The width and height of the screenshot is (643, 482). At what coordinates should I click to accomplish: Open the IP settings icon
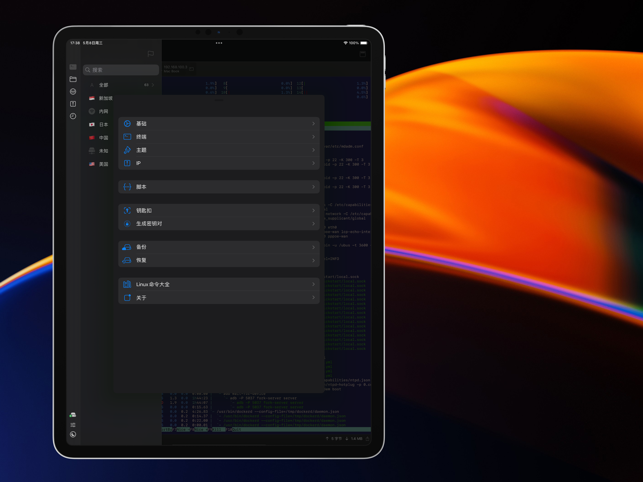[127, 163]
